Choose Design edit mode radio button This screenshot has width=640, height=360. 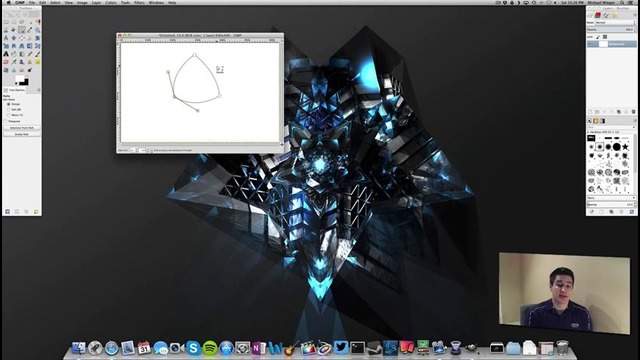click(x=8, y=104)
